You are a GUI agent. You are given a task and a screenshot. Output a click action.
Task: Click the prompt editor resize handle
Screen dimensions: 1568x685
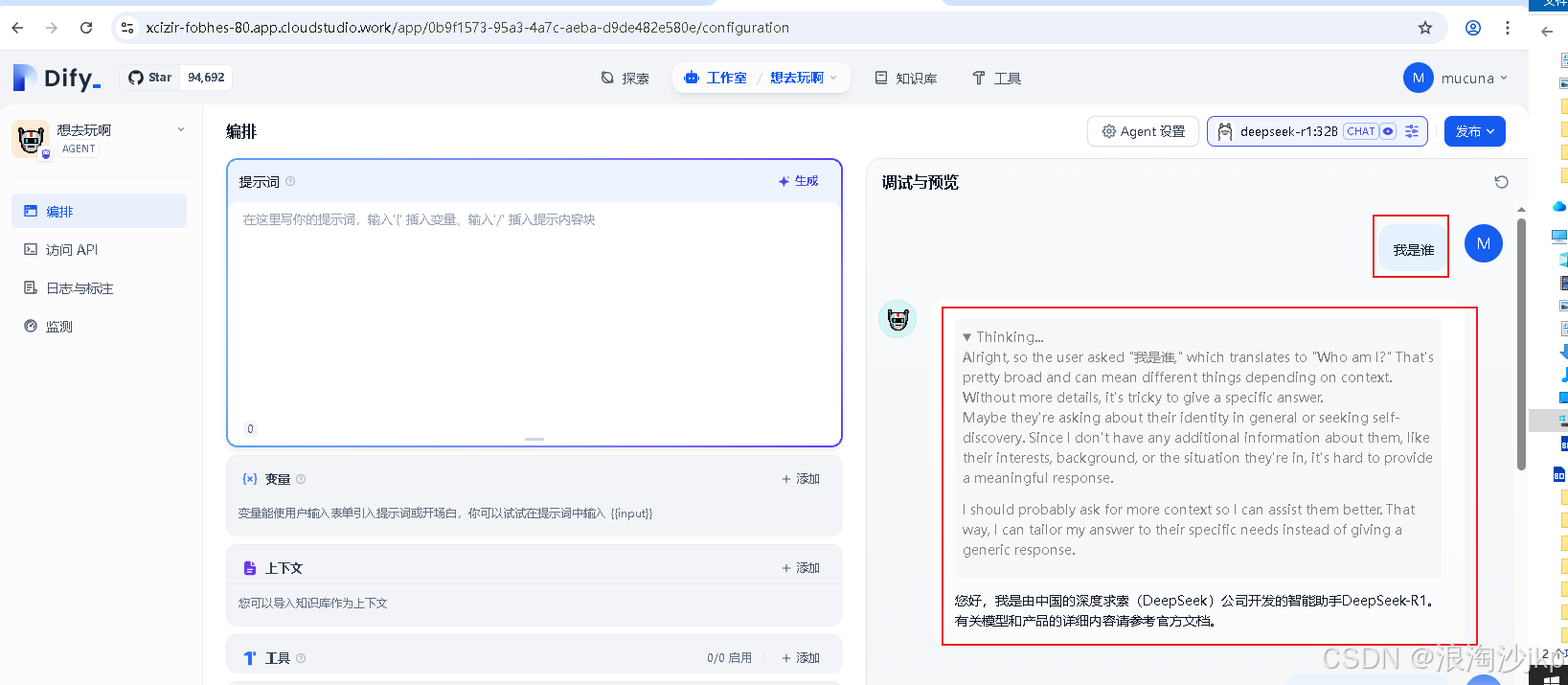tap(534, 439)
